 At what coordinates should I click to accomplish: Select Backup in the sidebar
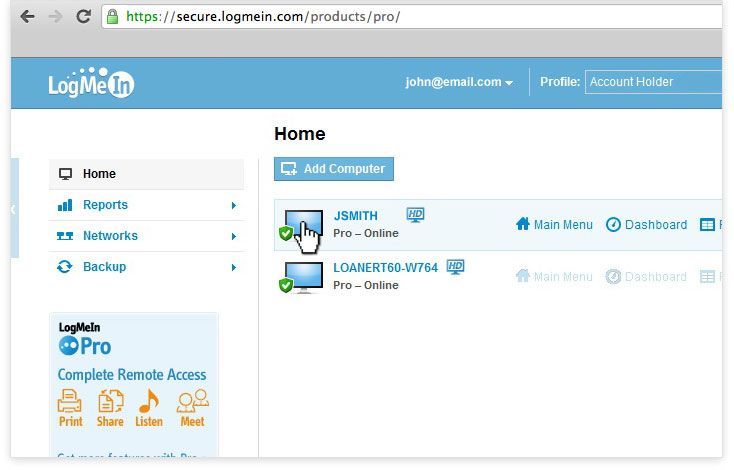tap(104, 267)
